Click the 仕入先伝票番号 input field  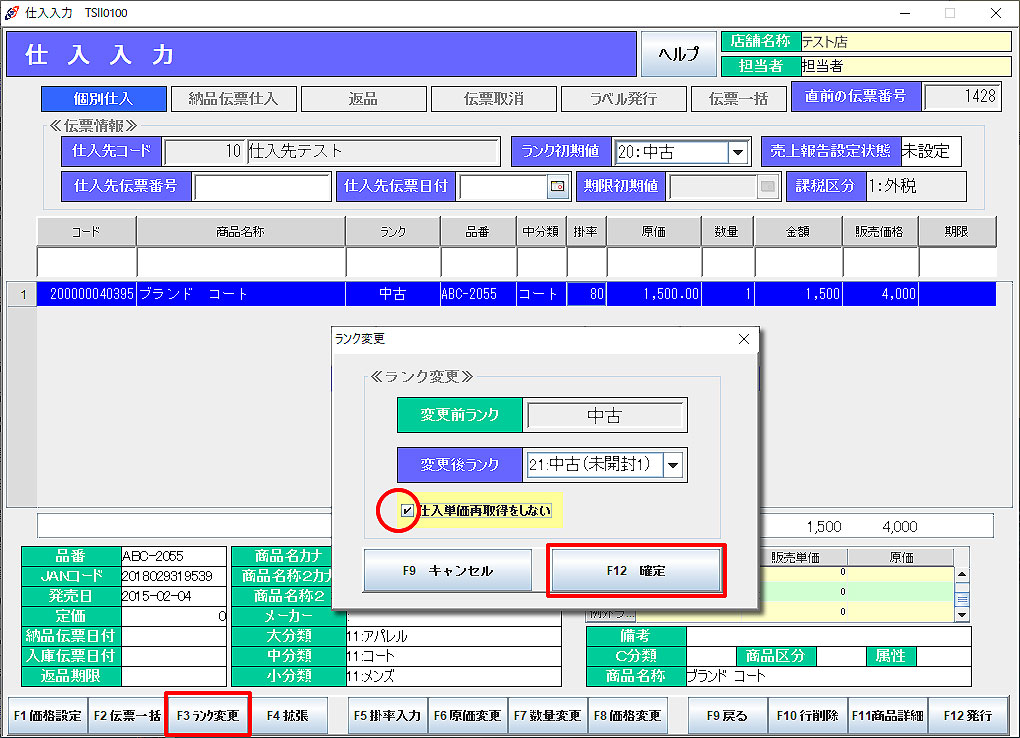click(262, 187)
